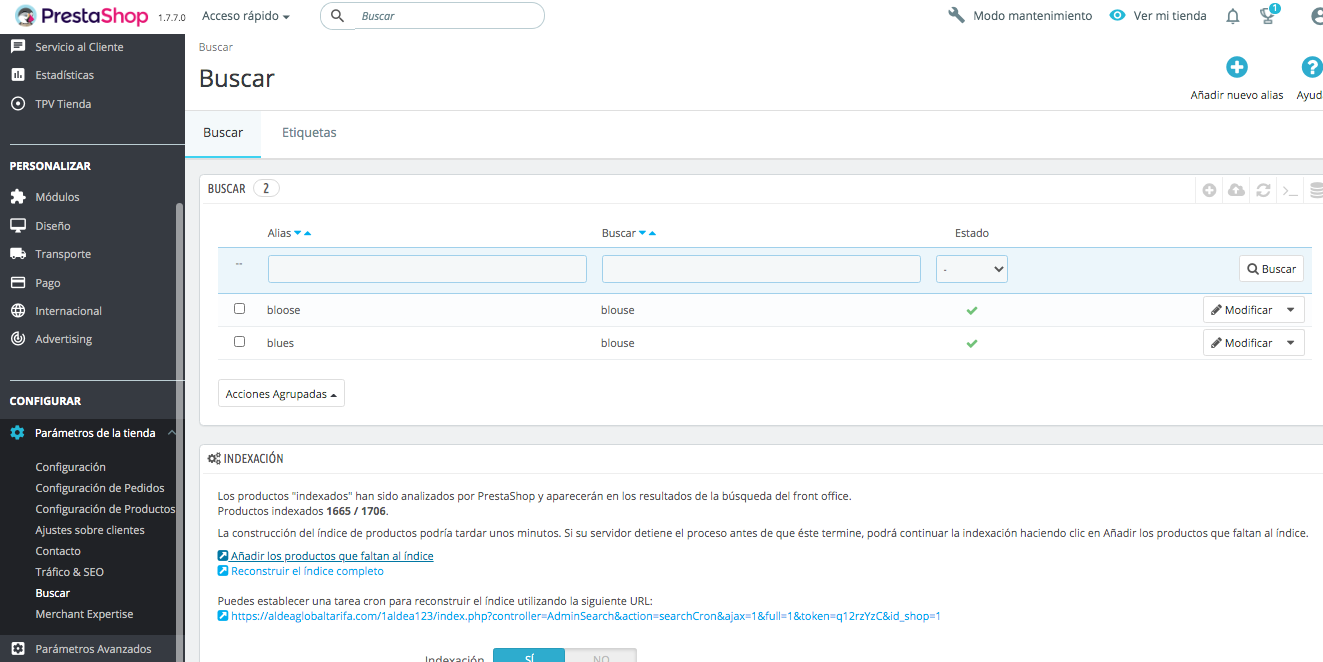Click the Módulos puzzle icon
The width and height of the screenshot is (1323, 662).
tap(17, 197)
